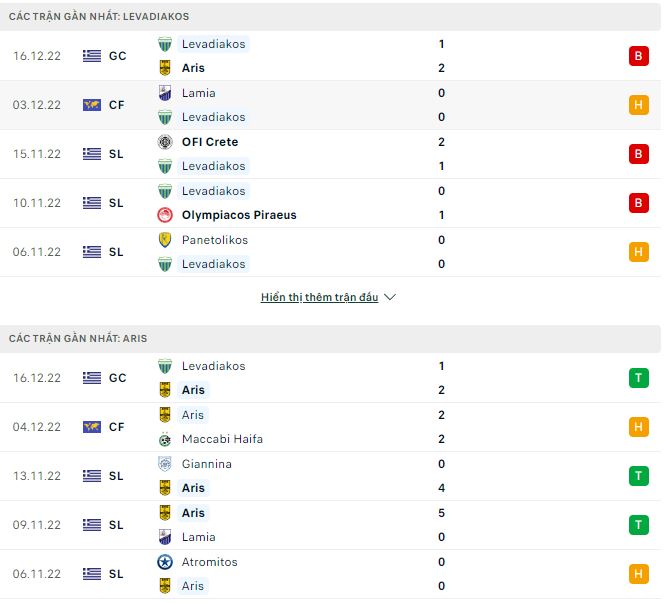Click the OFI Crete club crest icon
Viewport: 667px width, 603px height.
165,142
